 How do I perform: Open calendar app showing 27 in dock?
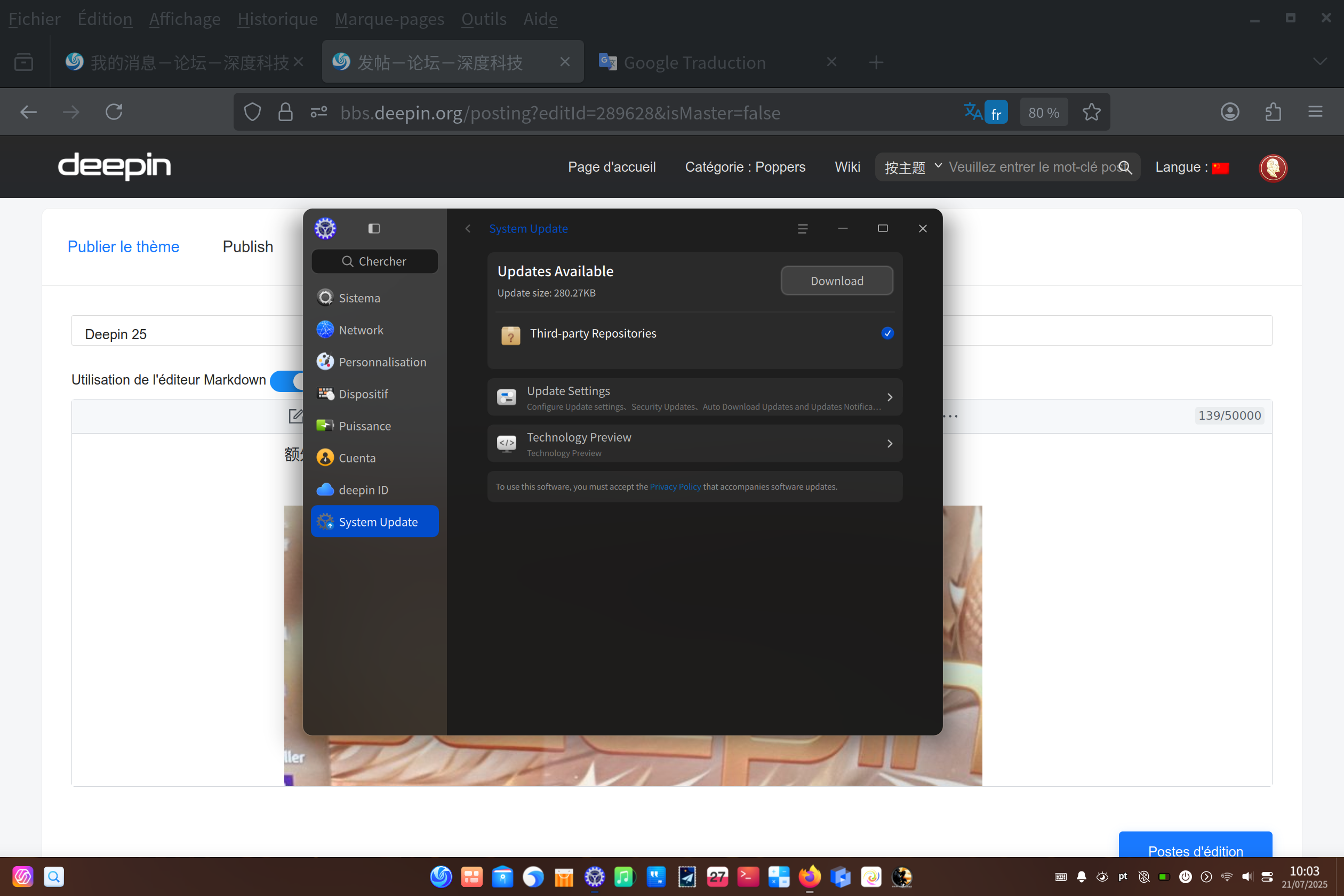pos(718,877)
